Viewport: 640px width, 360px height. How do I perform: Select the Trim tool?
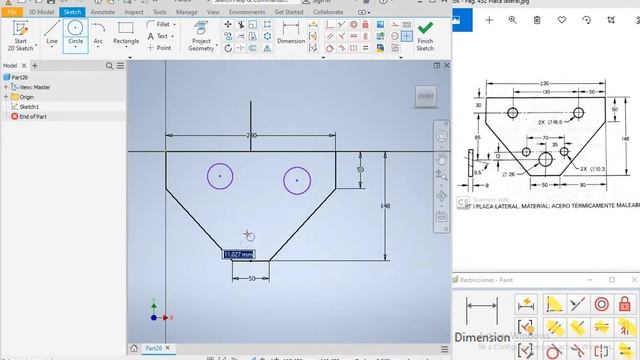point(241,24)
